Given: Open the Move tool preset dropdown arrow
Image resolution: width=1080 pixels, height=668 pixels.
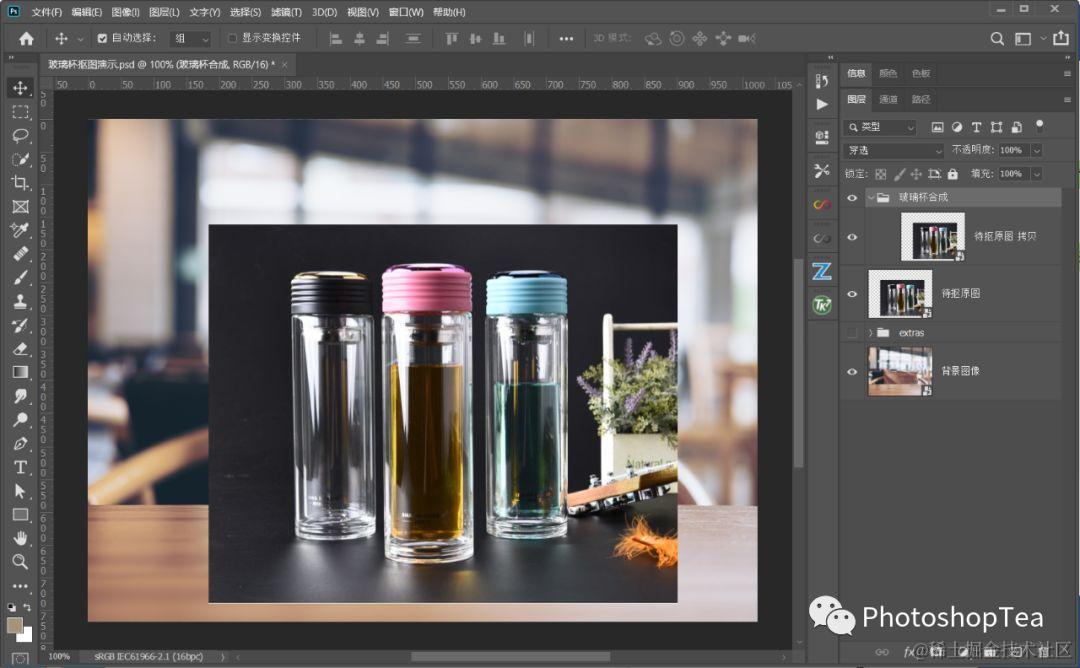Looking at the screenshot, I should pyautogui.click(x=80, y=39).
